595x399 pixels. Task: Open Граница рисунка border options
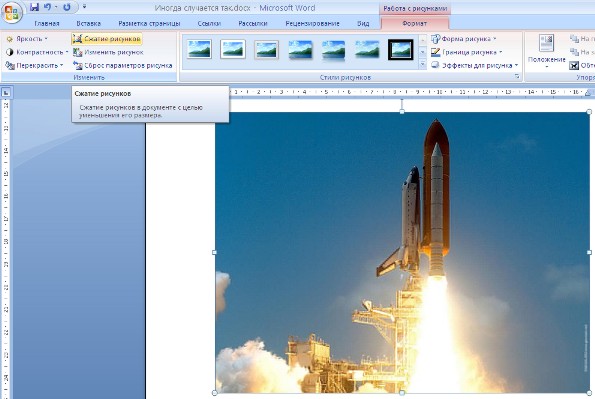pyautogui.click(x=467, y=52)
